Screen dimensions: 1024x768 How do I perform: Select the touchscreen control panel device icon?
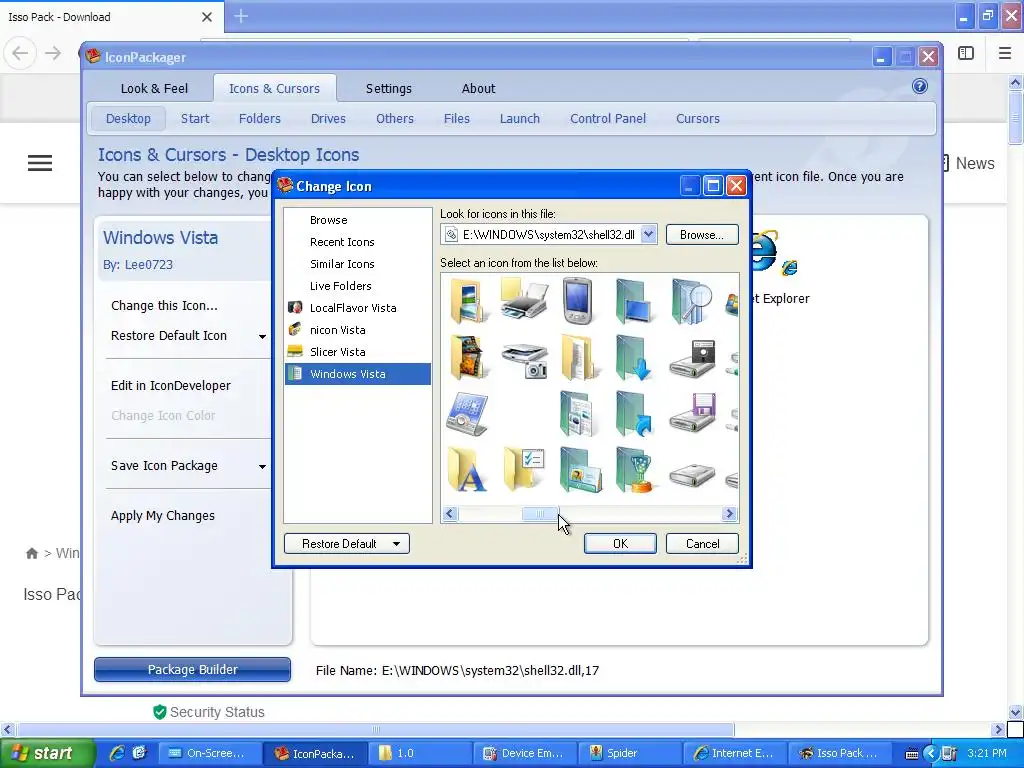467,414
